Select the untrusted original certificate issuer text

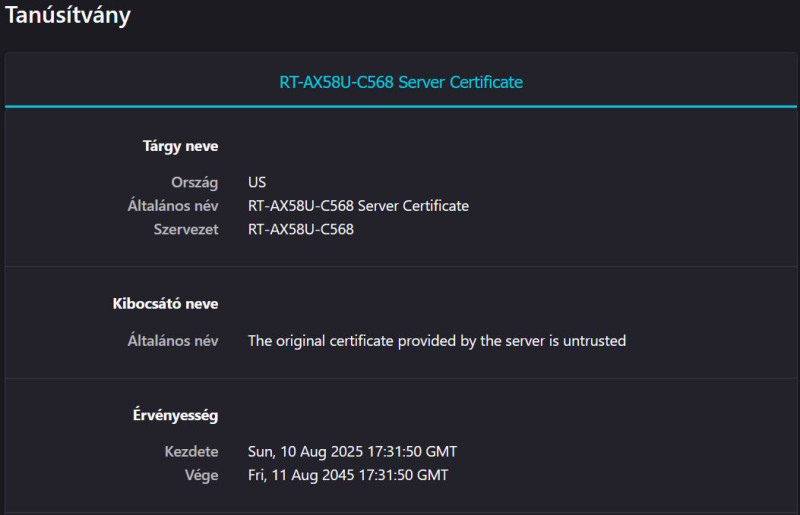tap(437, 341)
